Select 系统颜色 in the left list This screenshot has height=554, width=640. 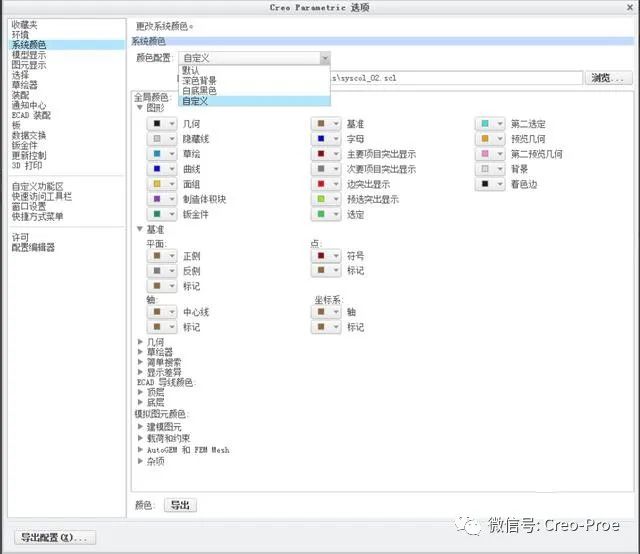(x=67, y=44)
